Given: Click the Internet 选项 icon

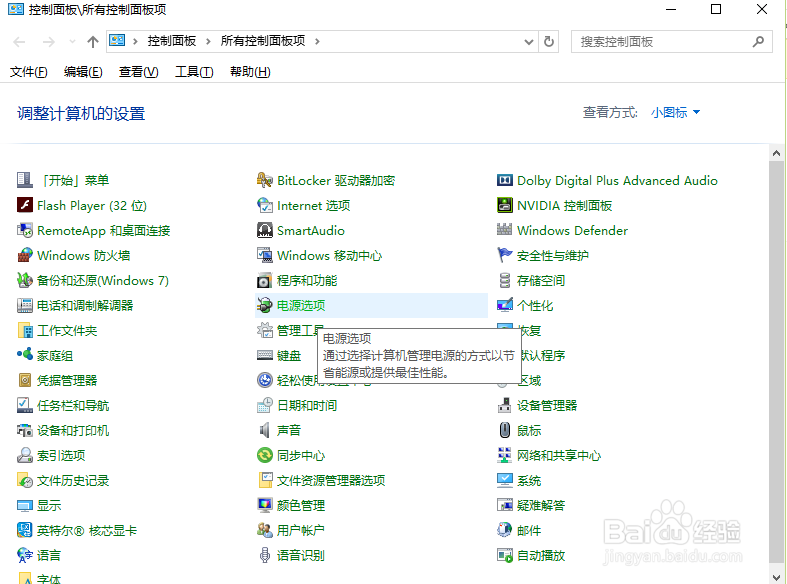Looking at the screenshot, I should pyautogui.click(x=265, y=205).
